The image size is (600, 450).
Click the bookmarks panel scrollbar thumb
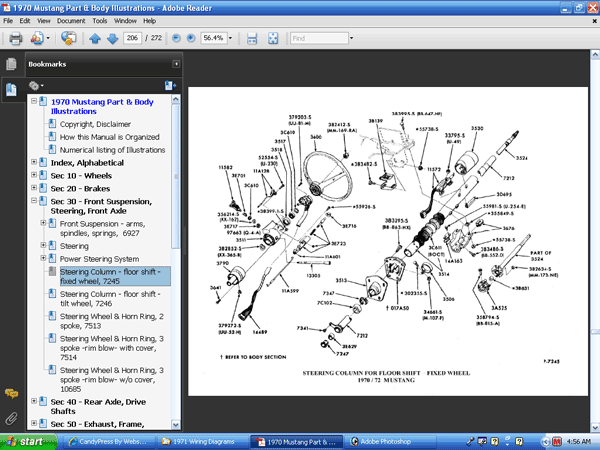pos(176,177)
